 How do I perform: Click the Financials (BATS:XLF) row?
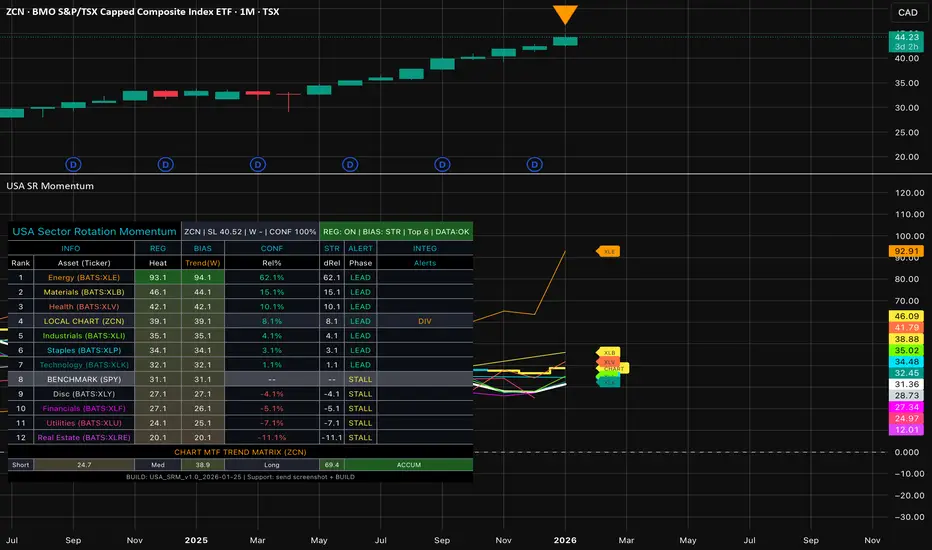240,408
